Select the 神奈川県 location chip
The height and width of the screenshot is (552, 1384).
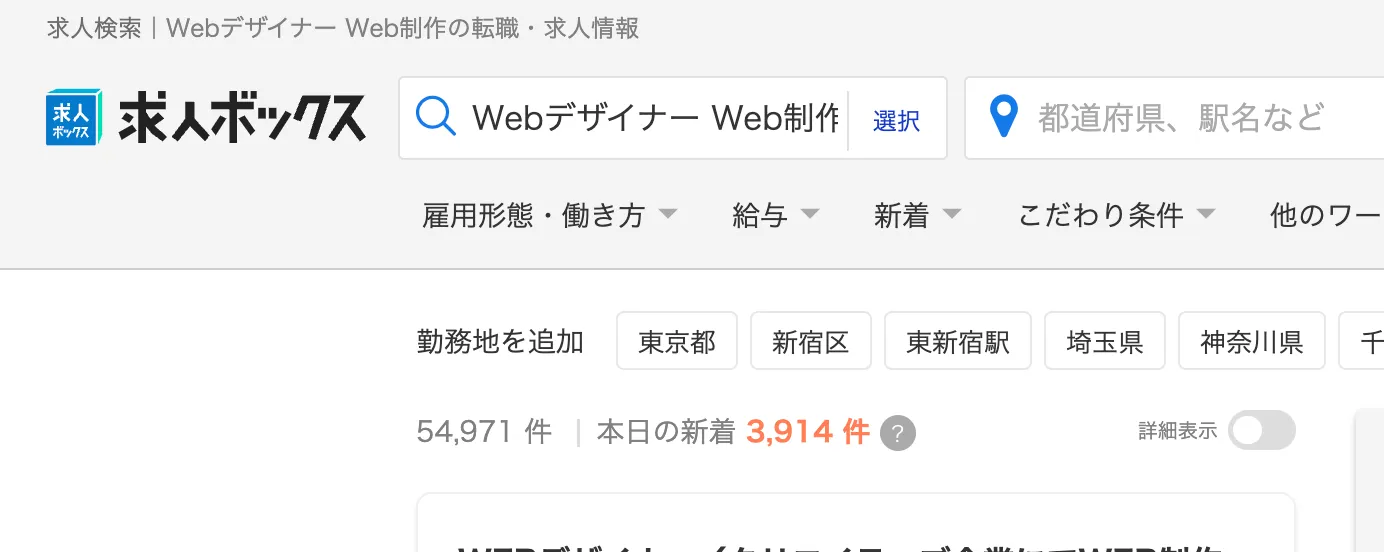[x=1252, y=341]
